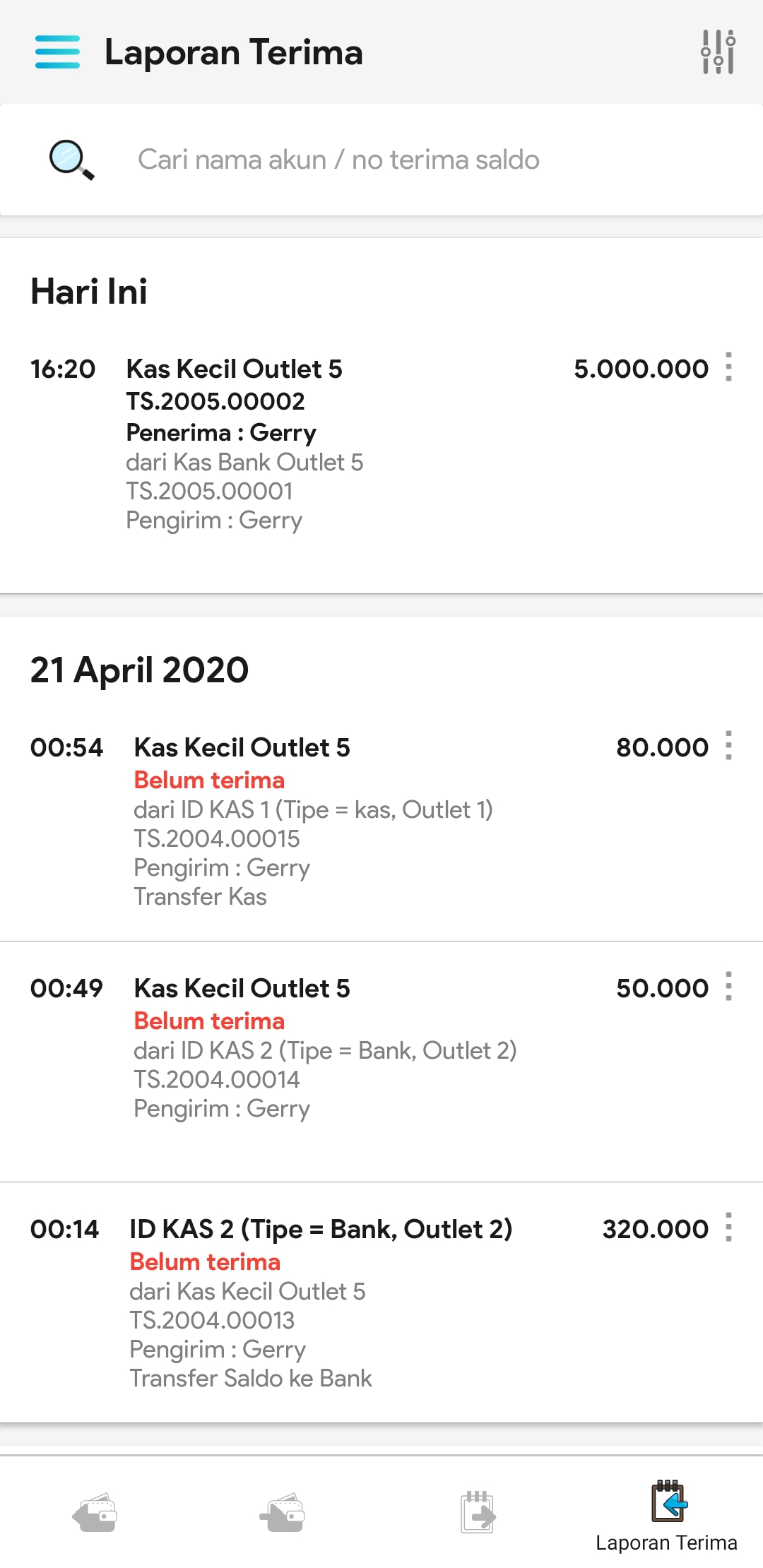Screen dimensions: 763x1568
Task: Tap Belum terima status on the 320.000 entry
Action: (205, 1262)
